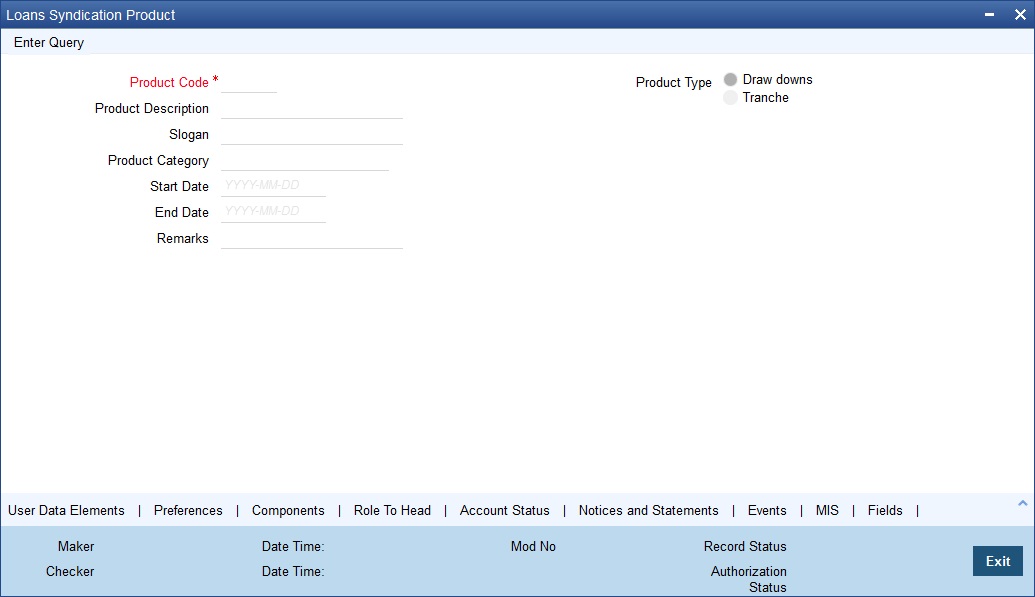Viewport: 1035px width, 597px height.
Task: Click the Product Type label
Action: pyautogui.click(x=673, y=83)
